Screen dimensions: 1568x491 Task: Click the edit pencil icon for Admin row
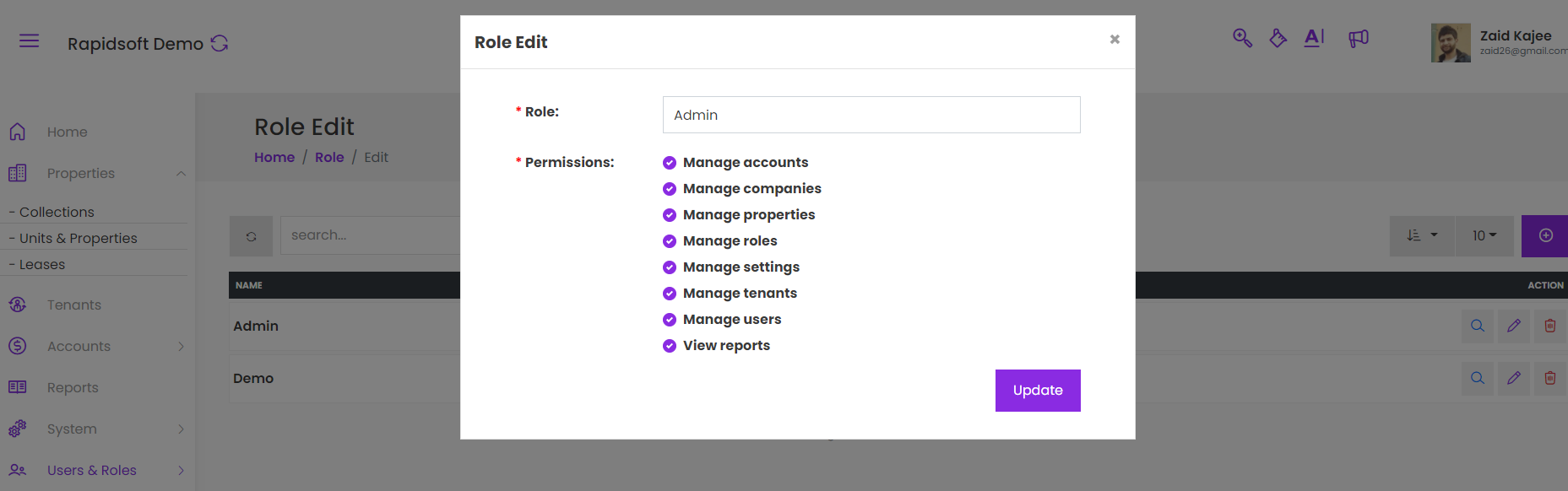[x=1514, y=326]
